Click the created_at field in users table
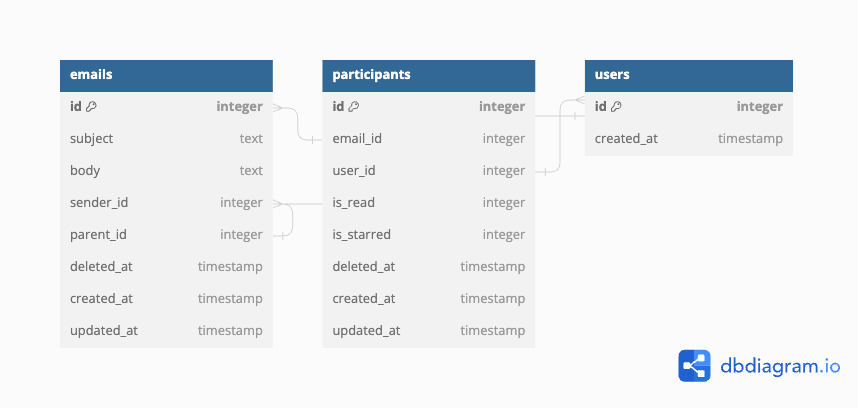Screen dimensions: 858x408 click(x=688, y=139)
